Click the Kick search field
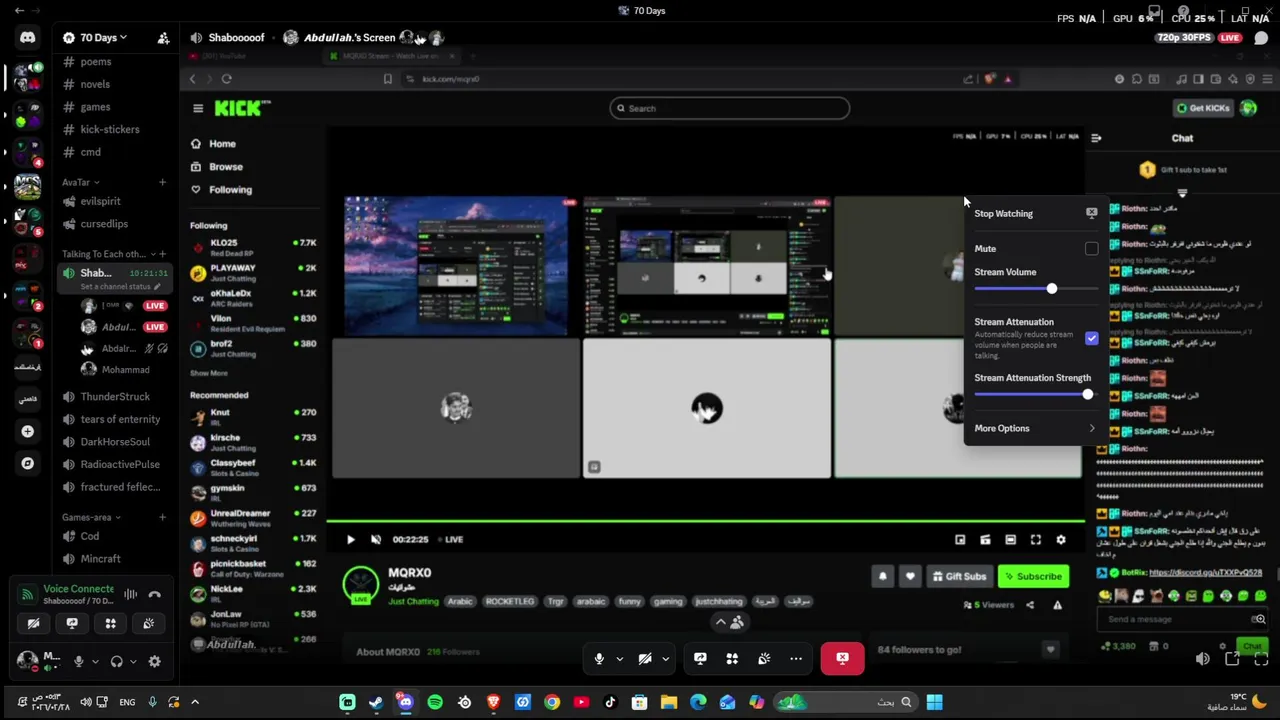 click(730, 108)
